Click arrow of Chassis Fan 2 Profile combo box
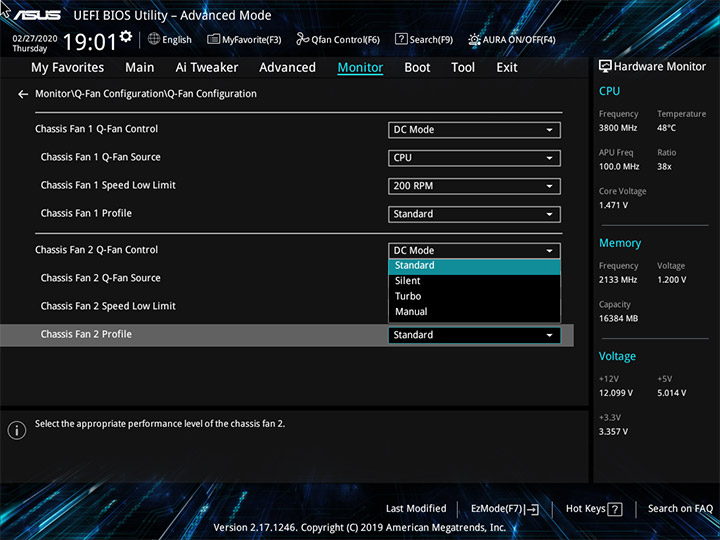This screenshot has width=720, height=540. pos(549,336)
